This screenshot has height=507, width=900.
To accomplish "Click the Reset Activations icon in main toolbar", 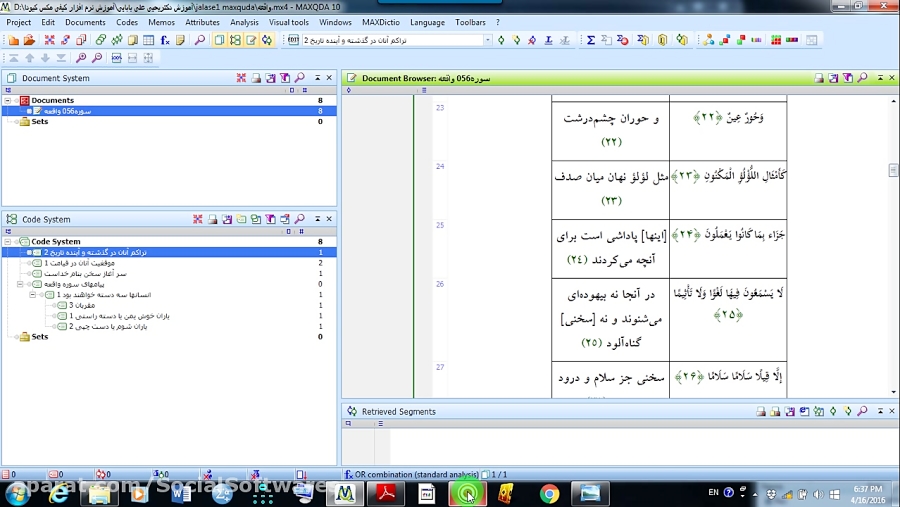I will [49, 40].
